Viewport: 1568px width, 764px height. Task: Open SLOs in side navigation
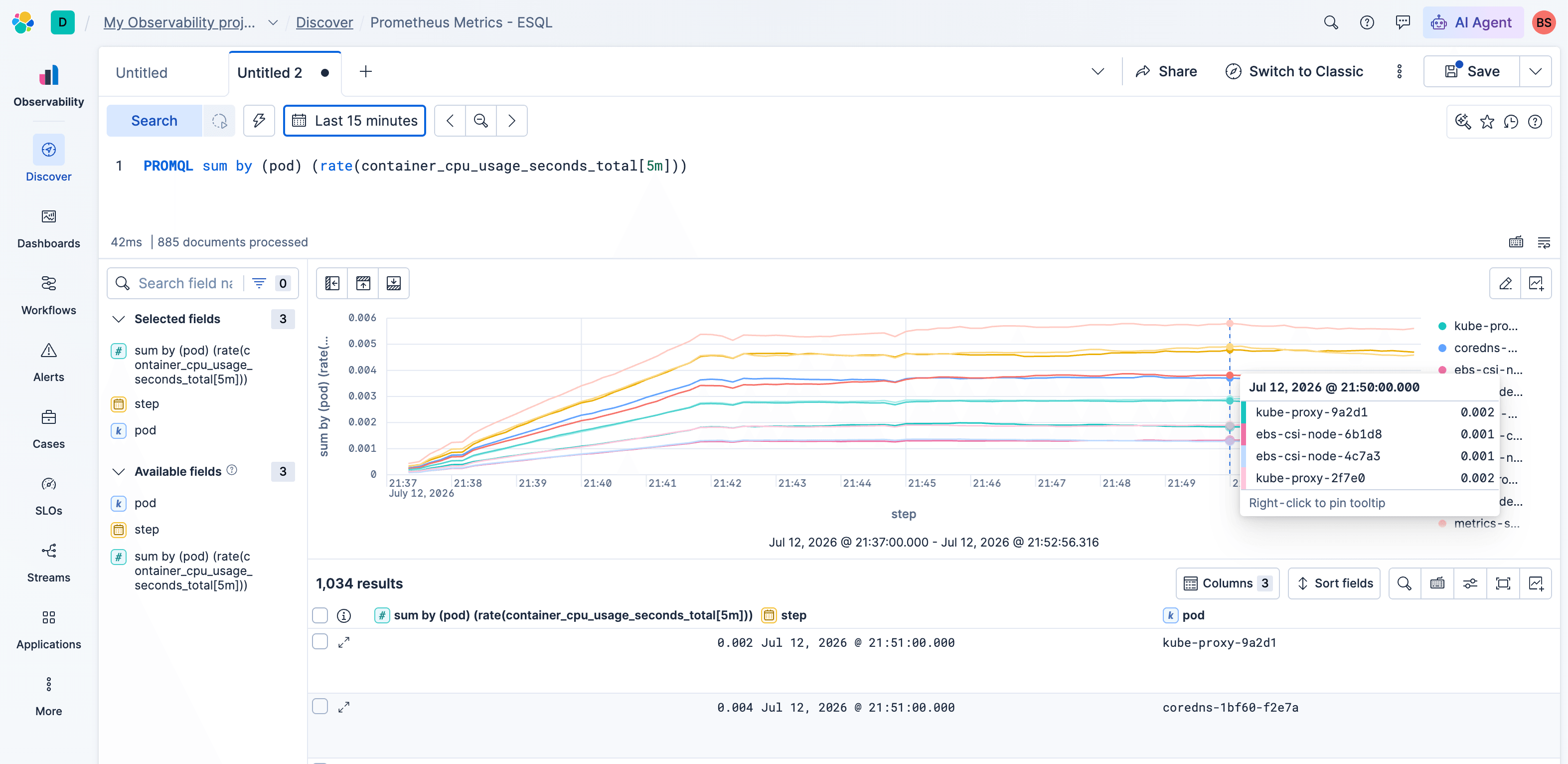point(49,496)
